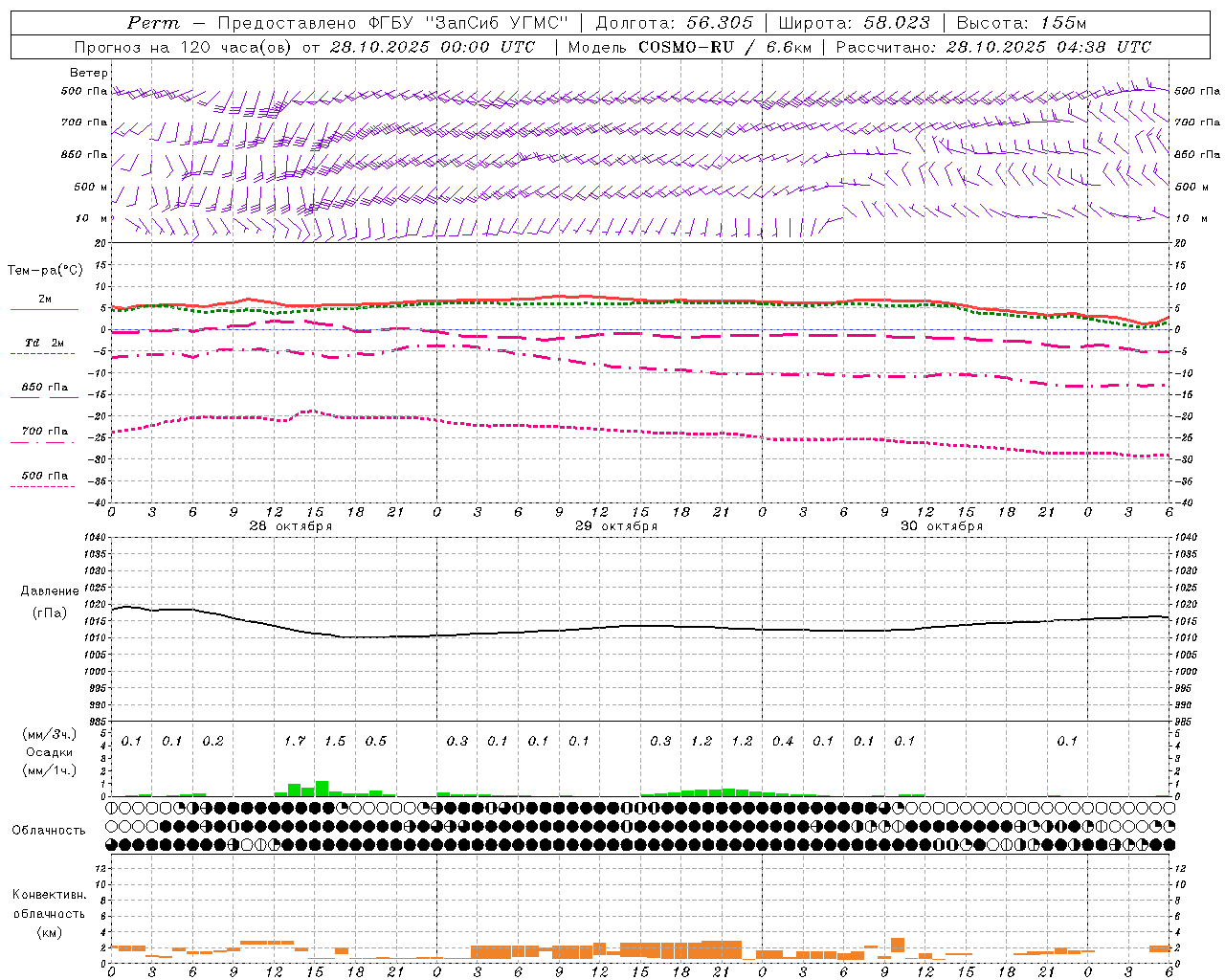Image resolution: width=1225 pixels, height=980 pixels.
Task: Select the "Долгота: 56.305" header value
Action: [674, 23]
